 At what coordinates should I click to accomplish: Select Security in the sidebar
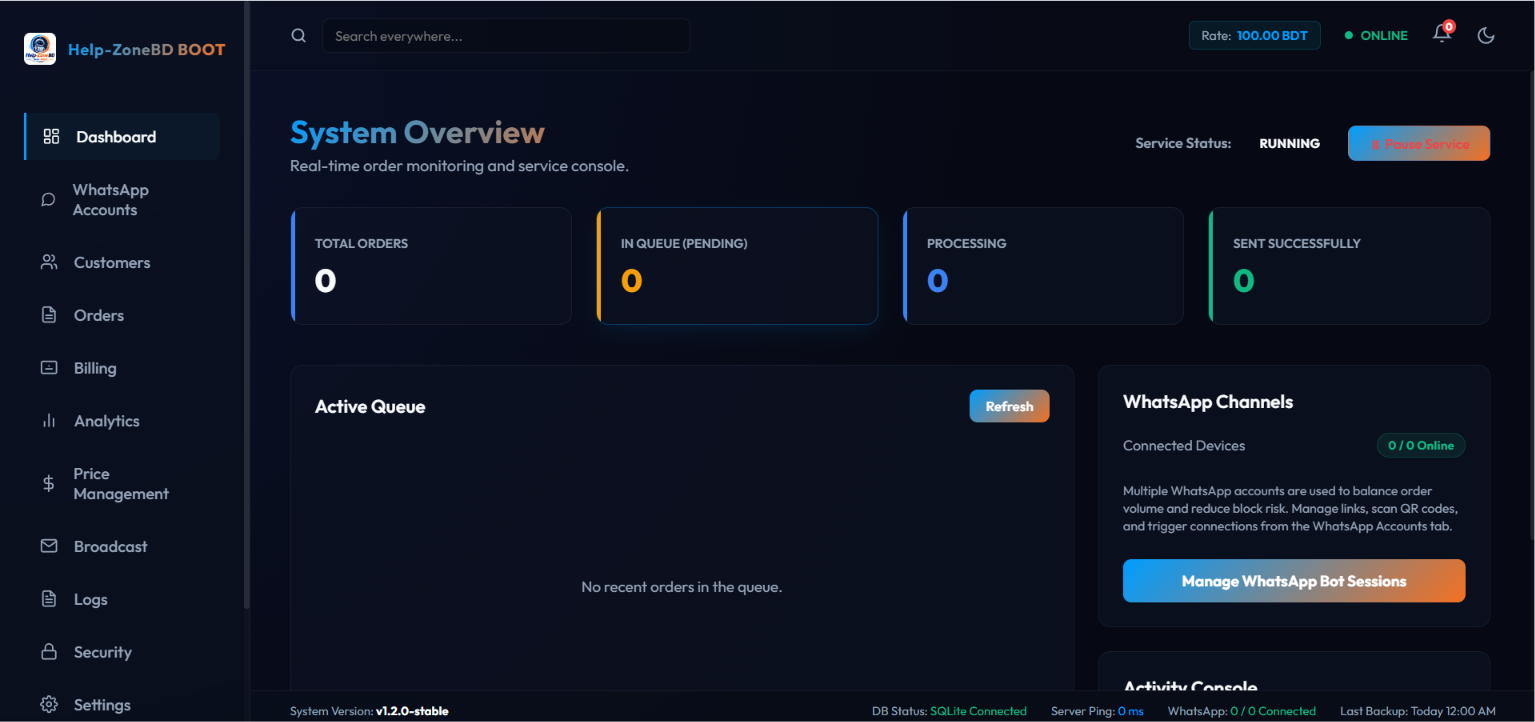[122, 652]
